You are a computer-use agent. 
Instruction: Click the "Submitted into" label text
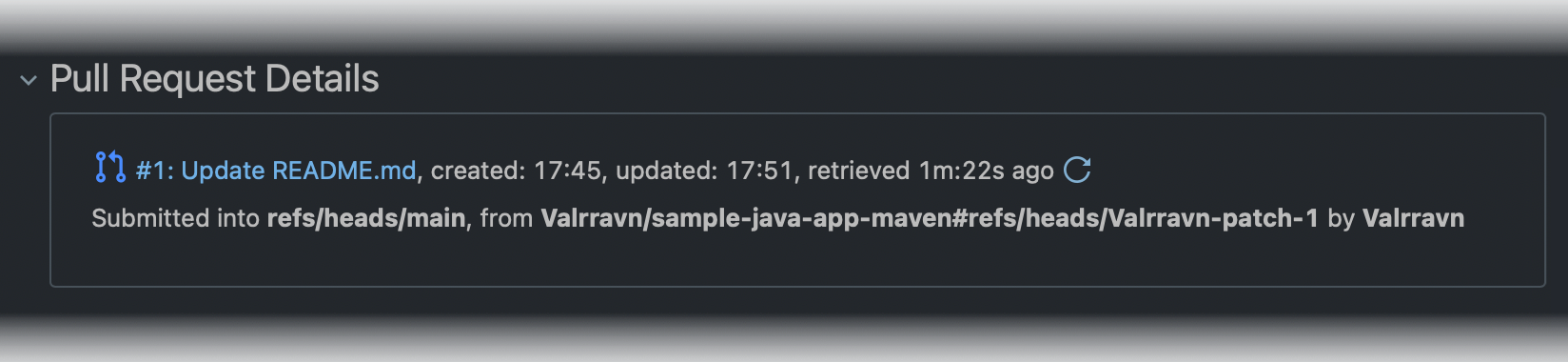pos(175,218)
